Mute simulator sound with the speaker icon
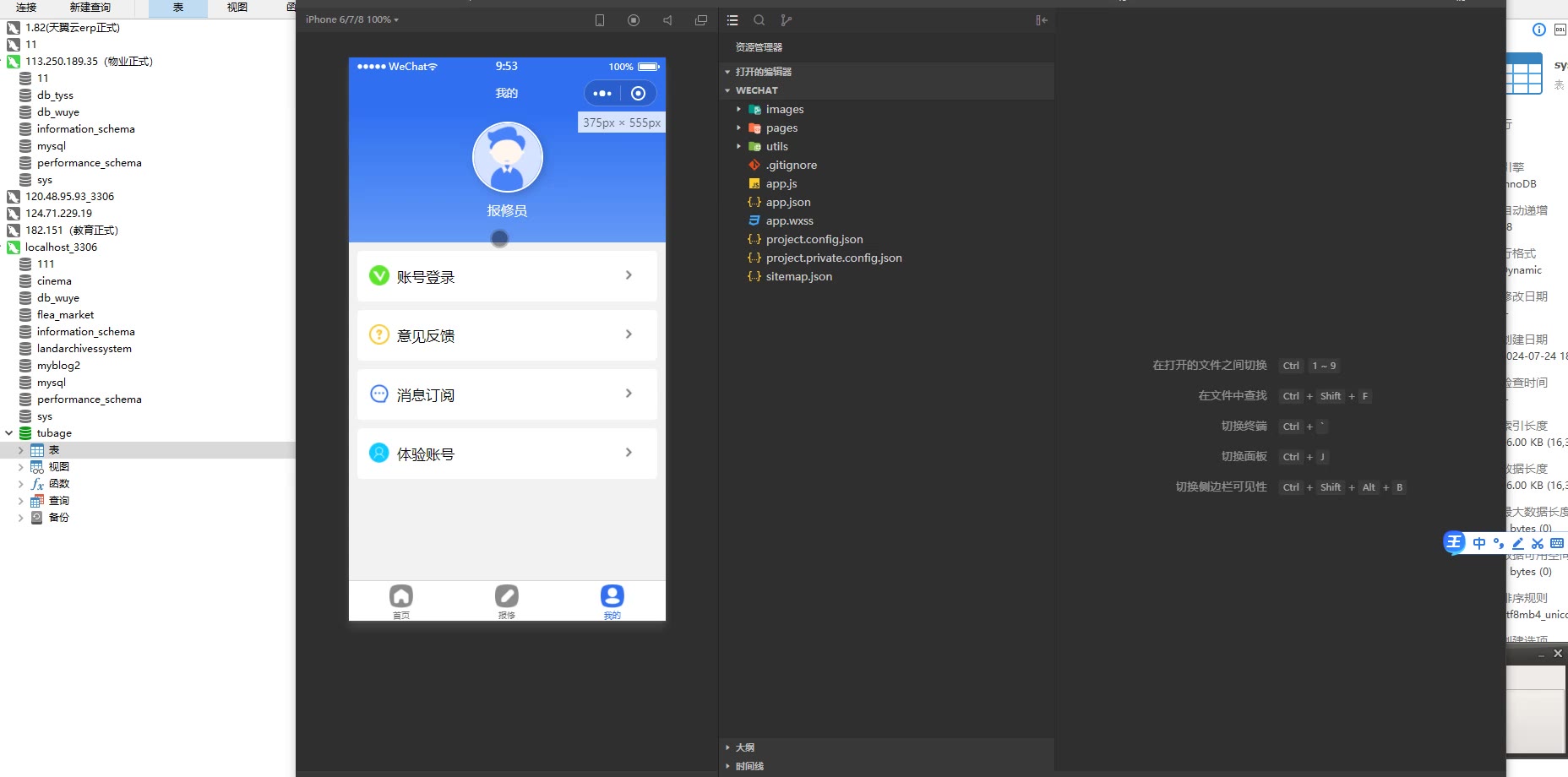The width and height of the screenshot is (1568, 777). 667,20
